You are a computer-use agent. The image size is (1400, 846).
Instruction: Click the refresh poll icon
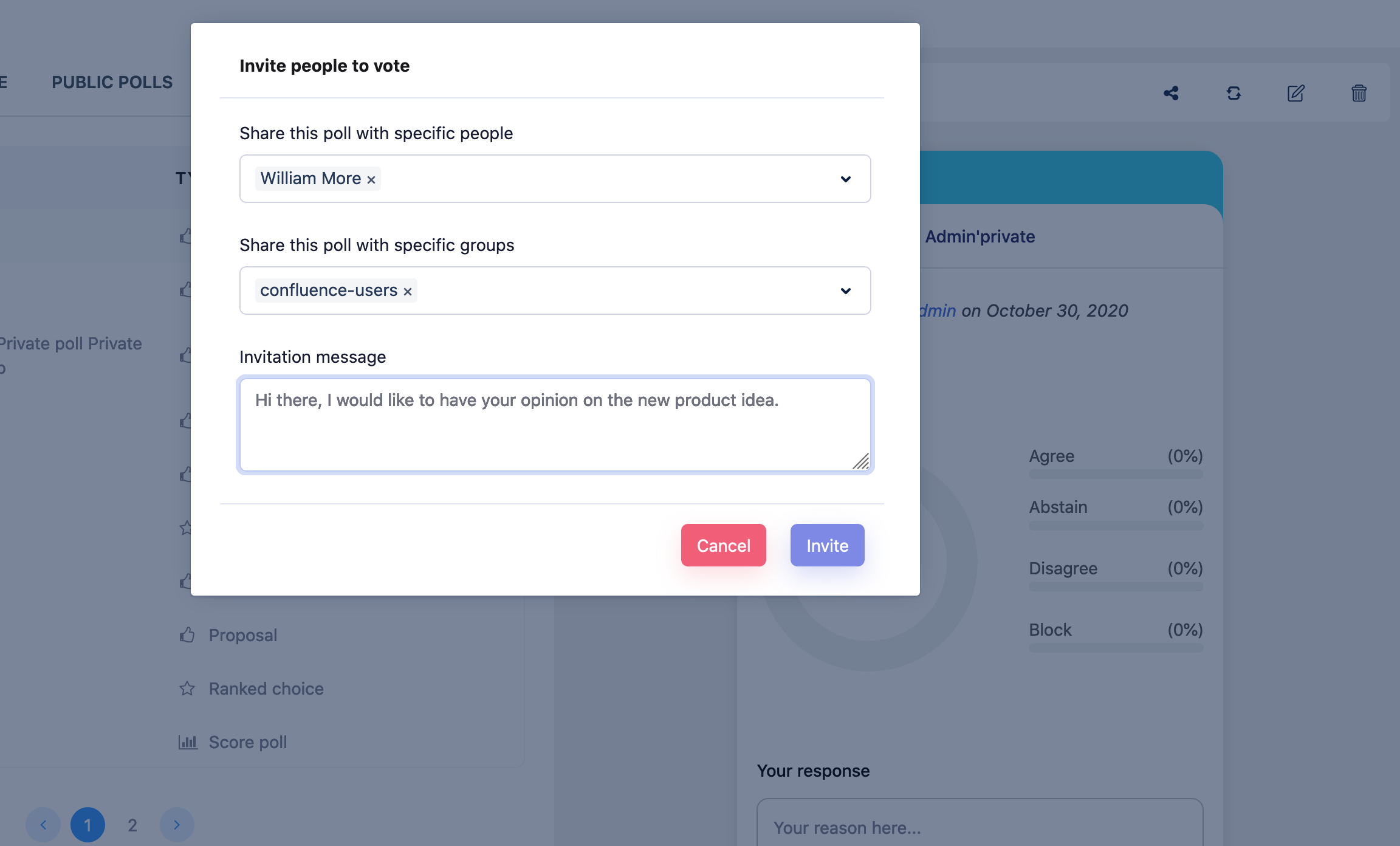pos(1234,93)
